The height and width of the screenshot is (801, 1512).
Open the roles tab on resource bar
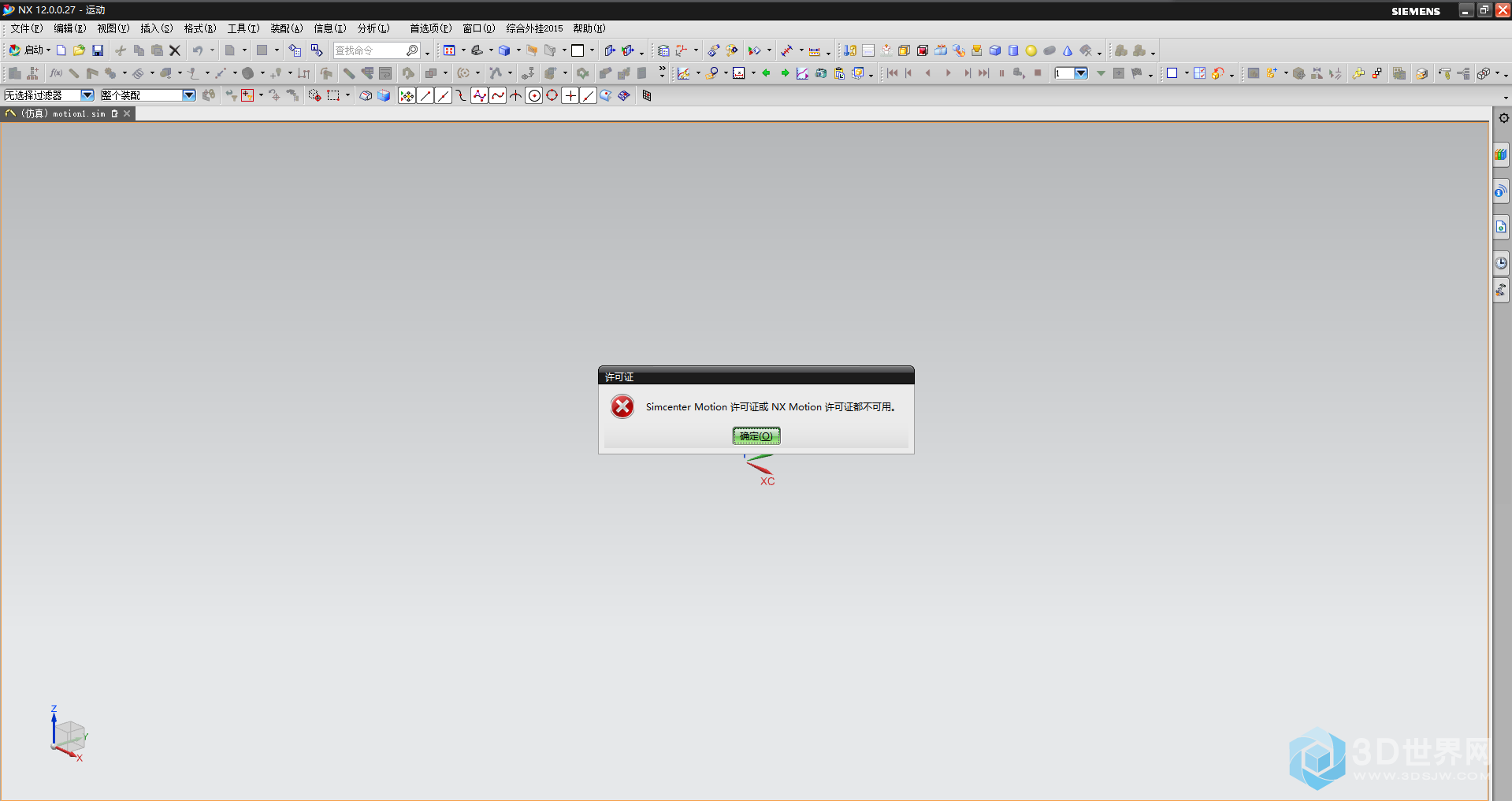(1501, 290)
